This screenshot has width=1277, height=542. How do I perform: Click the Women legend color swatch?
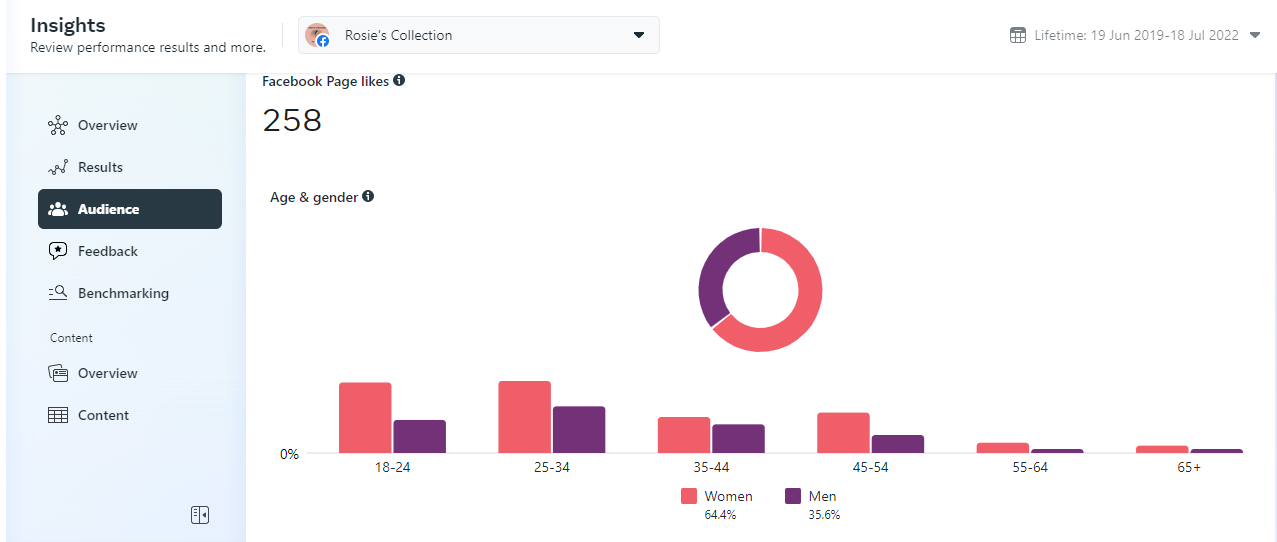689,496
